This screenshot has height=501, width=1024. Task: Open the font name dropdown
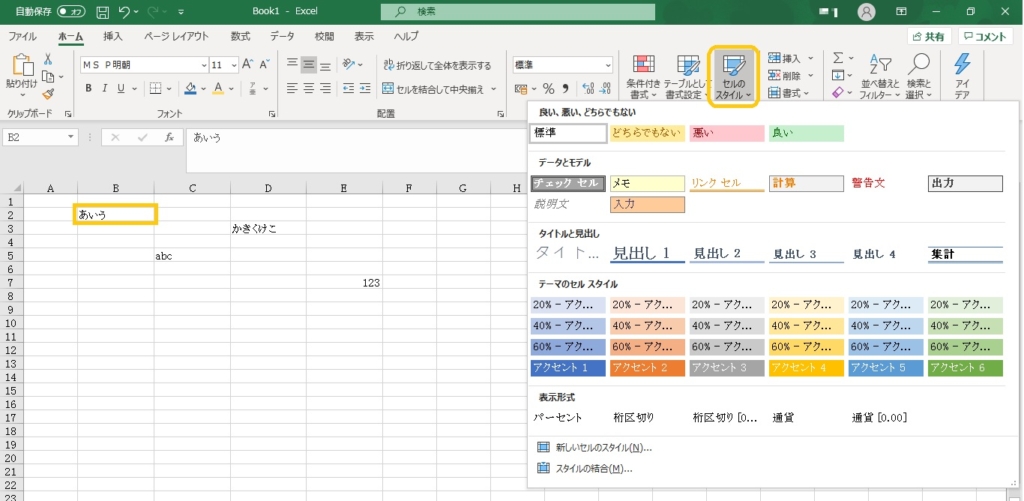(x=200, y=65)
